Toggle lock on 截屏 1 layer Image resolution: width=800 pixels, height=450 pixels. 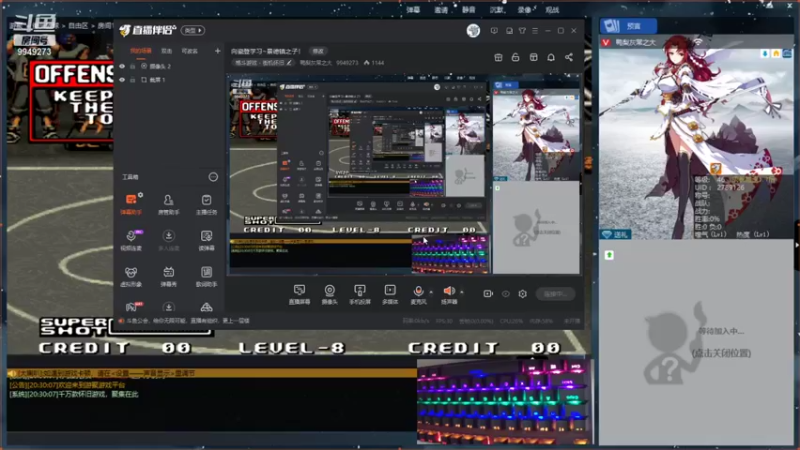click(x=133, y=80)
